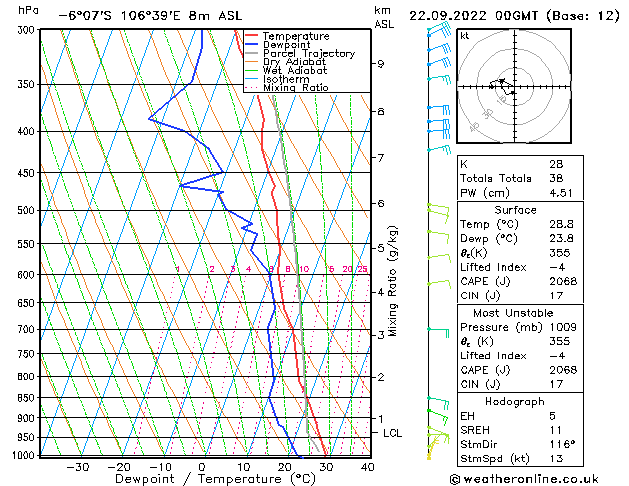Select the 9 km altitude label

pos(381,64)
